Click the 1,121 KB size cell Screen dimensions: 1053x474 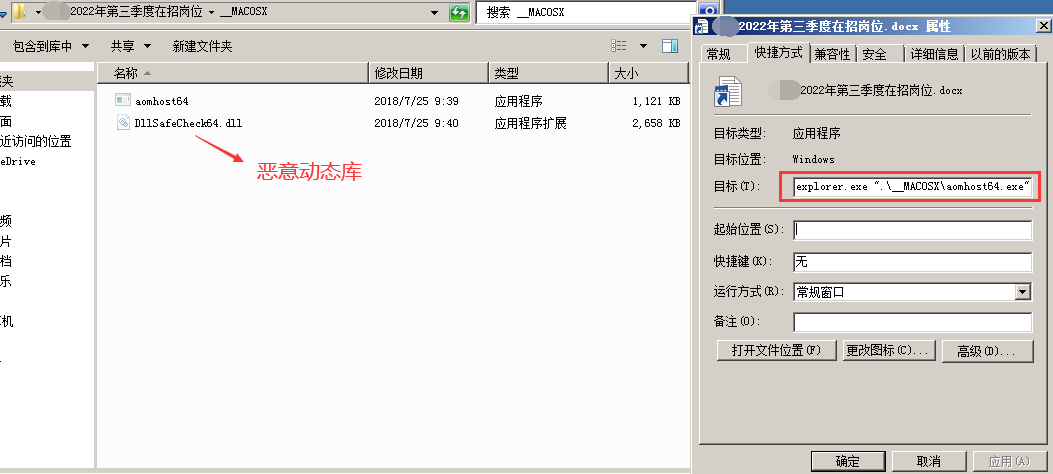(x=656, y=101)
